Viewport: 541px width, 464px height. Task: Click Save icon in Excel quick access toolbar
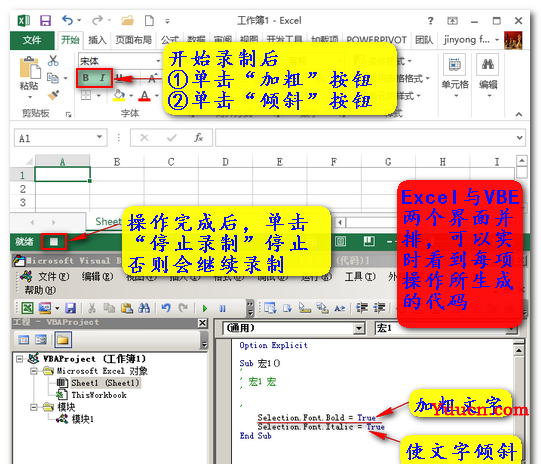45,21
